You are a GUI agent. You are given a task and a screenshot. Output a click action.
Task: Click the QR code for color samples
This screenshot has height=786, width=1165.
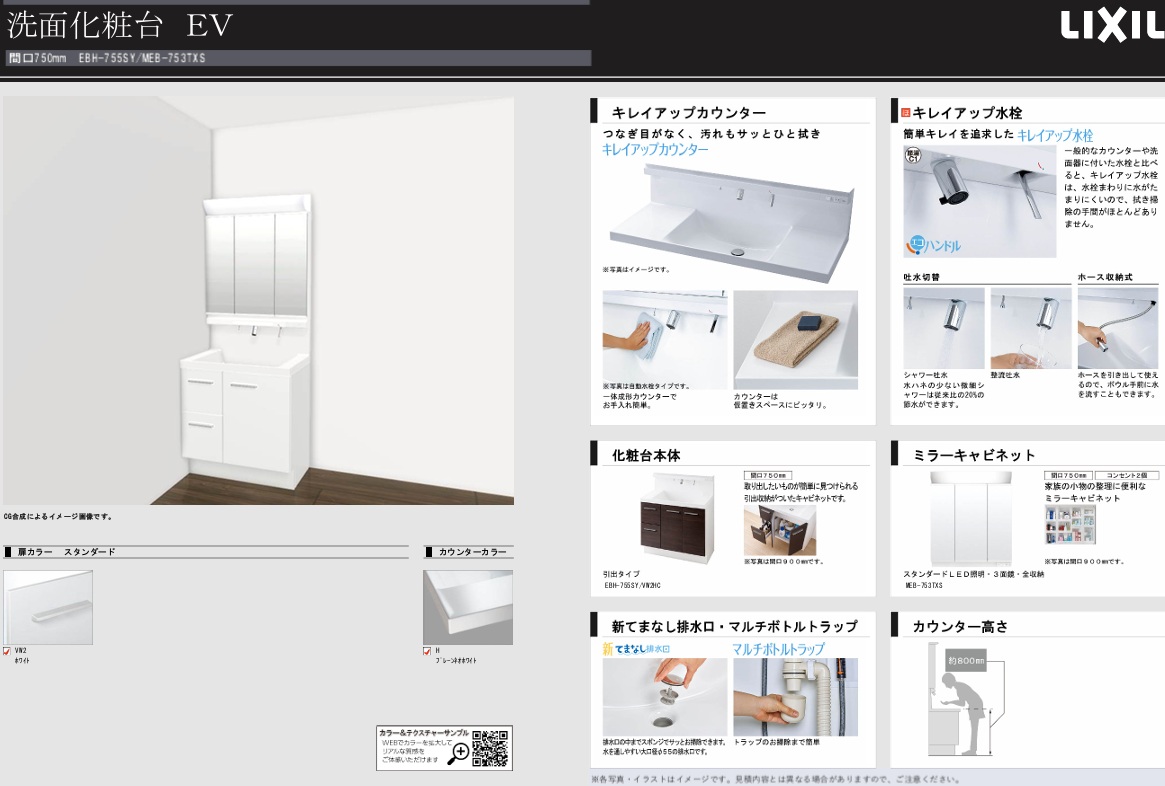[x=490, y=748]
